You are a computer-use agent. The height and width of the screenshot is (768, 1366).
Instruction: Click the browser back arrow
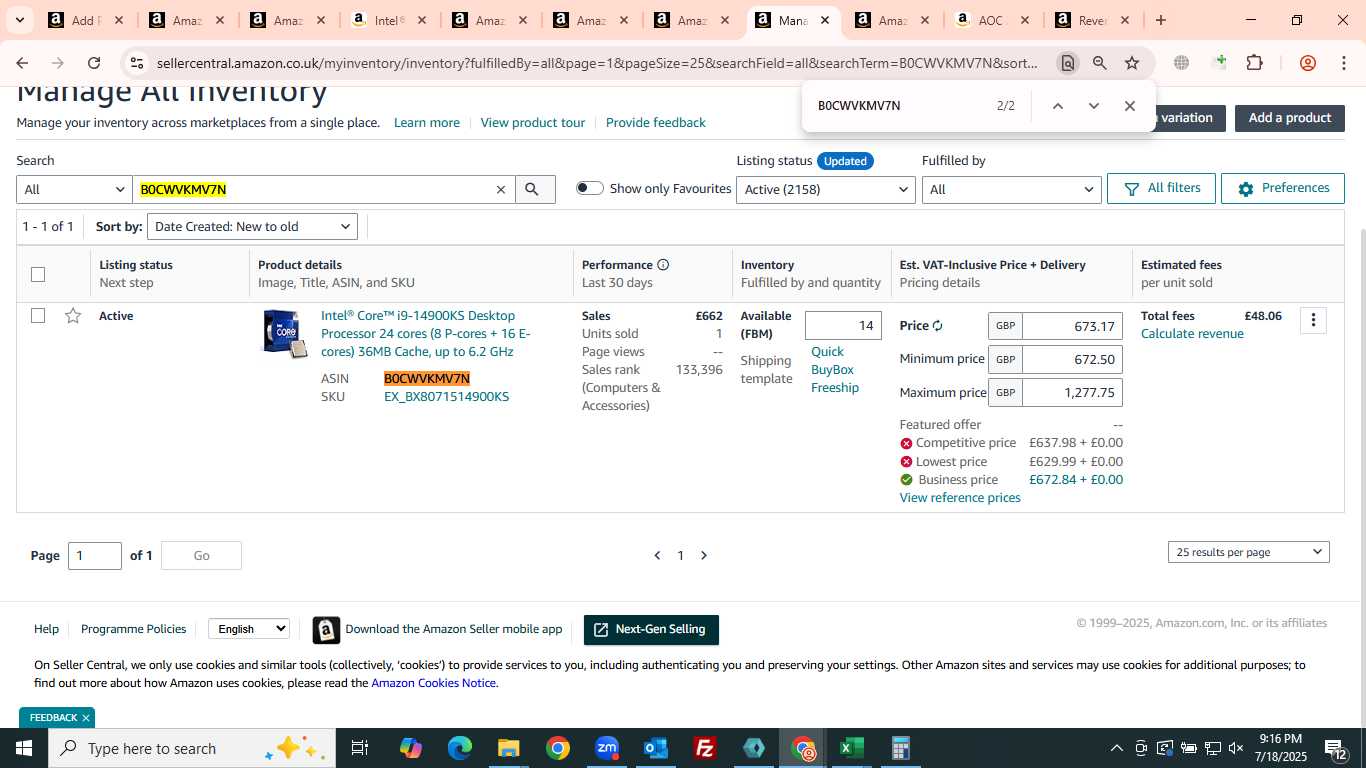[22, 63]
